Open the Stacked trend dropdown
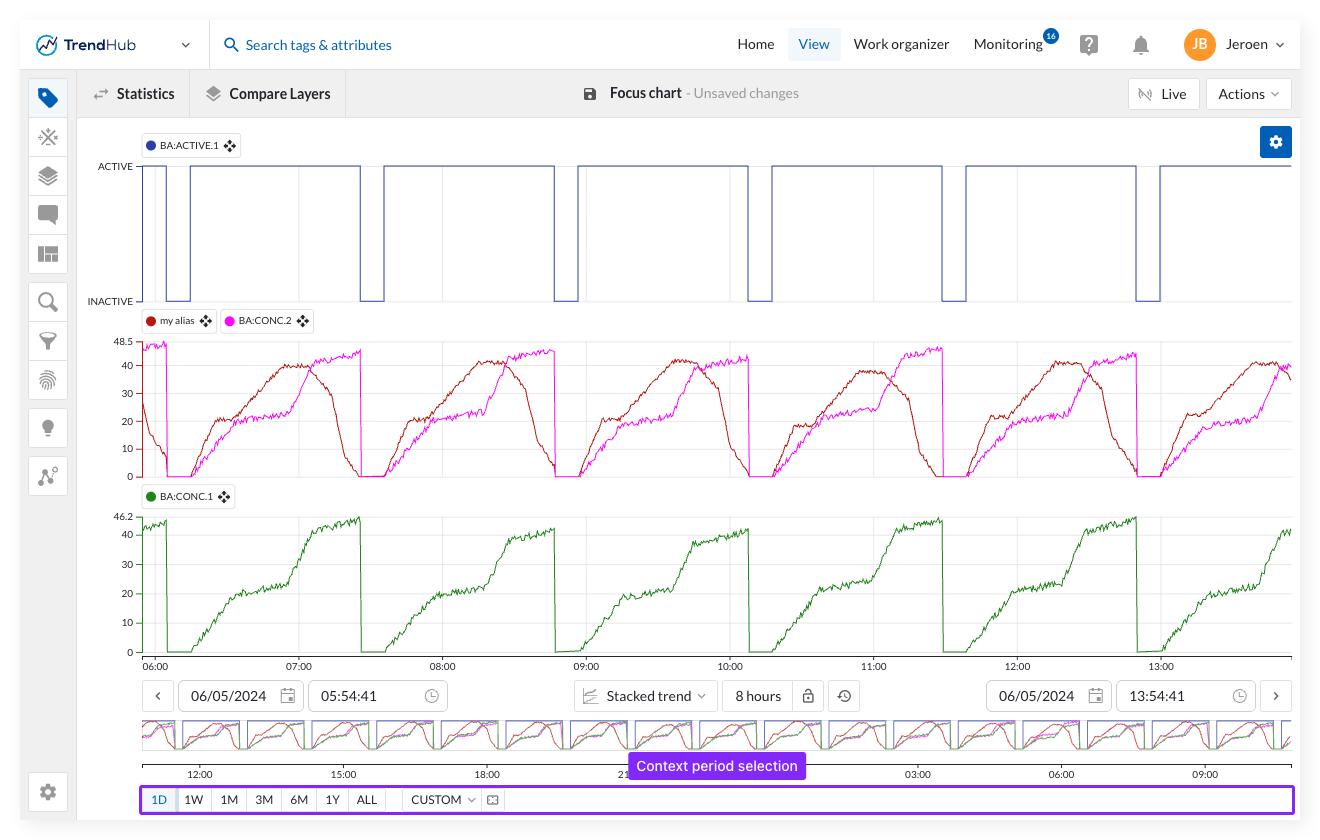This screenshot has width=1320, height=840. coord(647,696)
